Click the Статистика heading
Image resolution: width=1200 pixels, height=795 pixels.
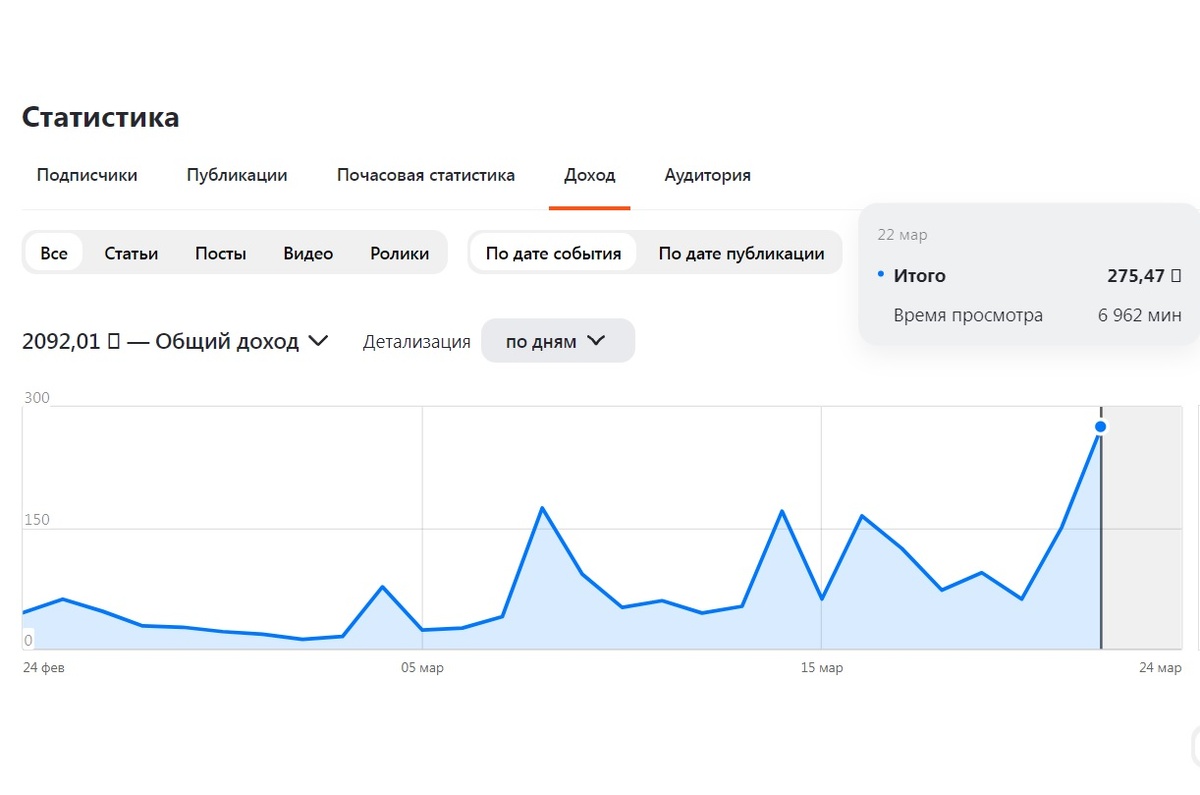(x=101, y=117)
